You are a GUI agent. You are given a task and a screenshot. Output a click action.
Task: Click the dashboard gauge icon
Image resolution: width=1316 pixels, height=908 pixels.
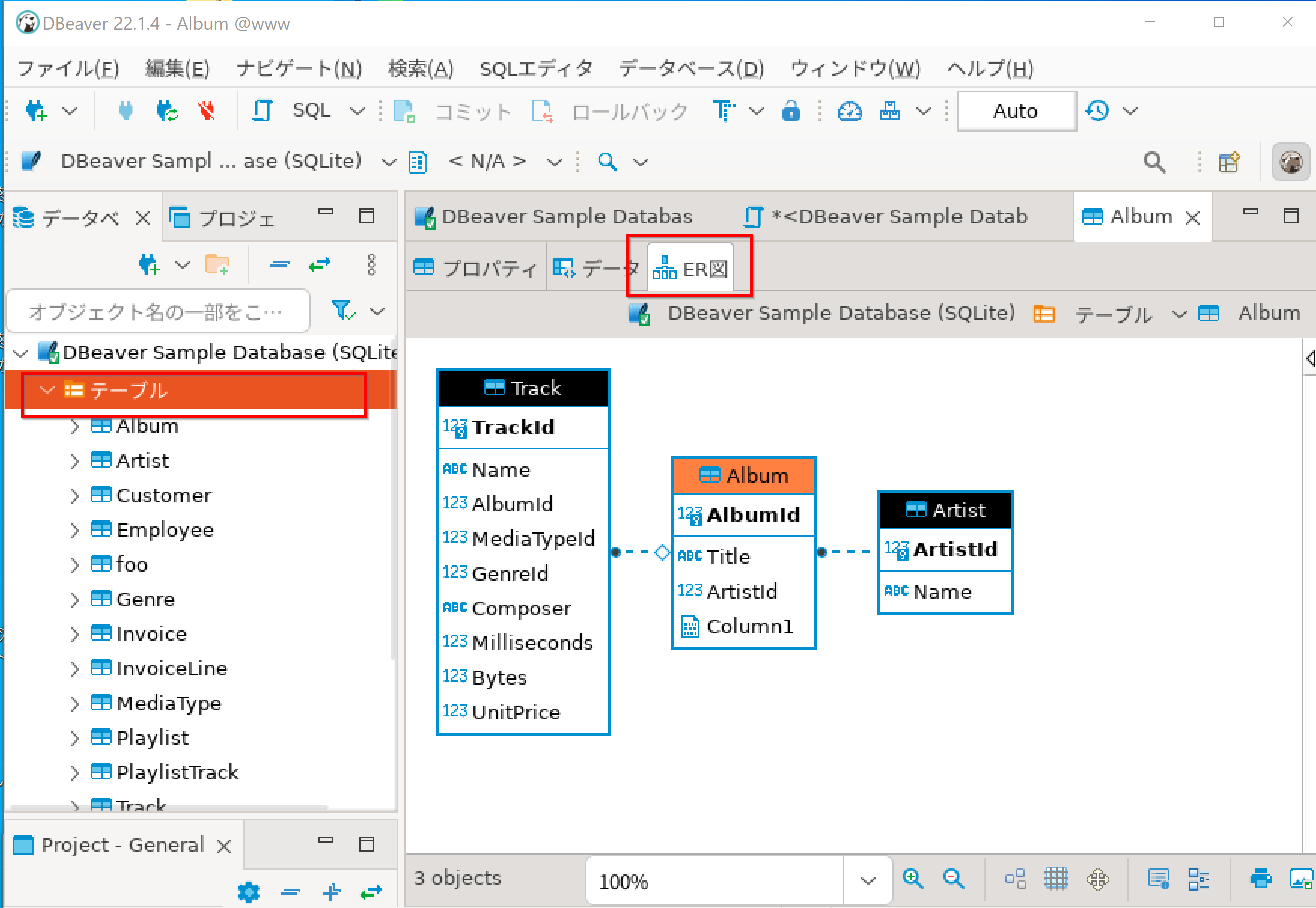point(849,111)
